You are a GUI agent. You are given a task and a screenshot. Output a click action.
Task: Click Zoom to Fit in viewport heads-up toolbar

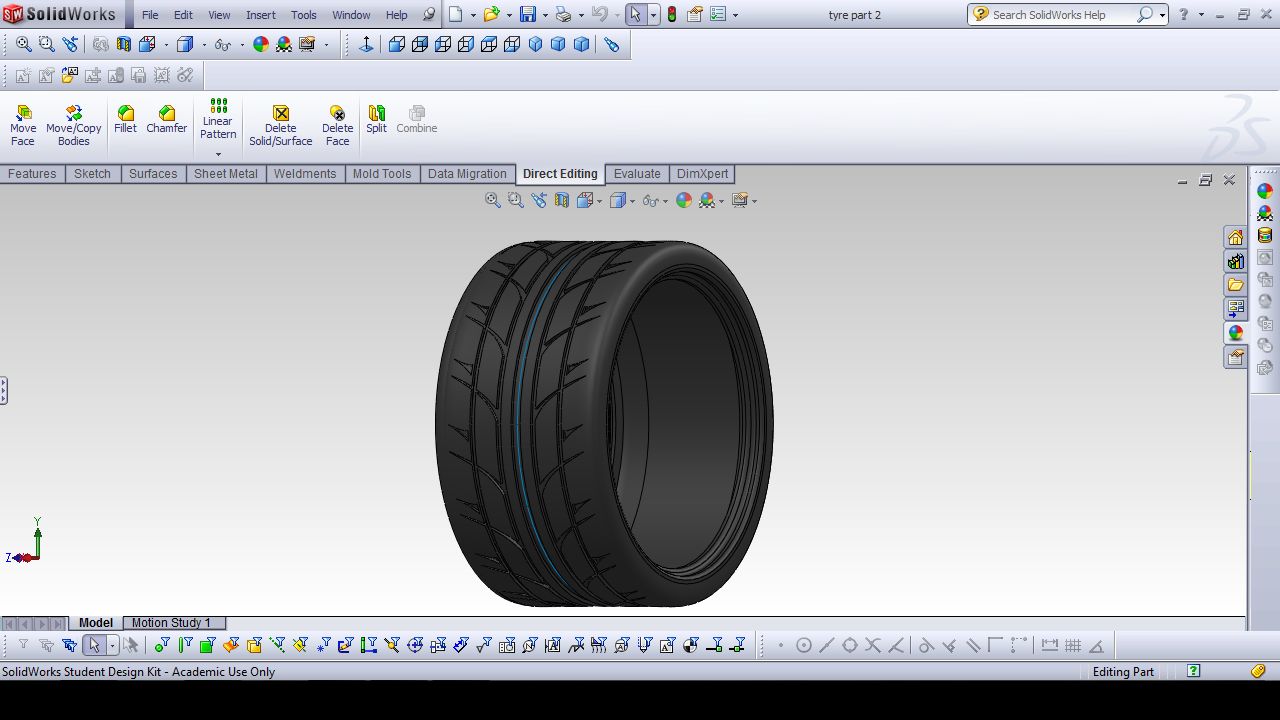pos(493,201)
